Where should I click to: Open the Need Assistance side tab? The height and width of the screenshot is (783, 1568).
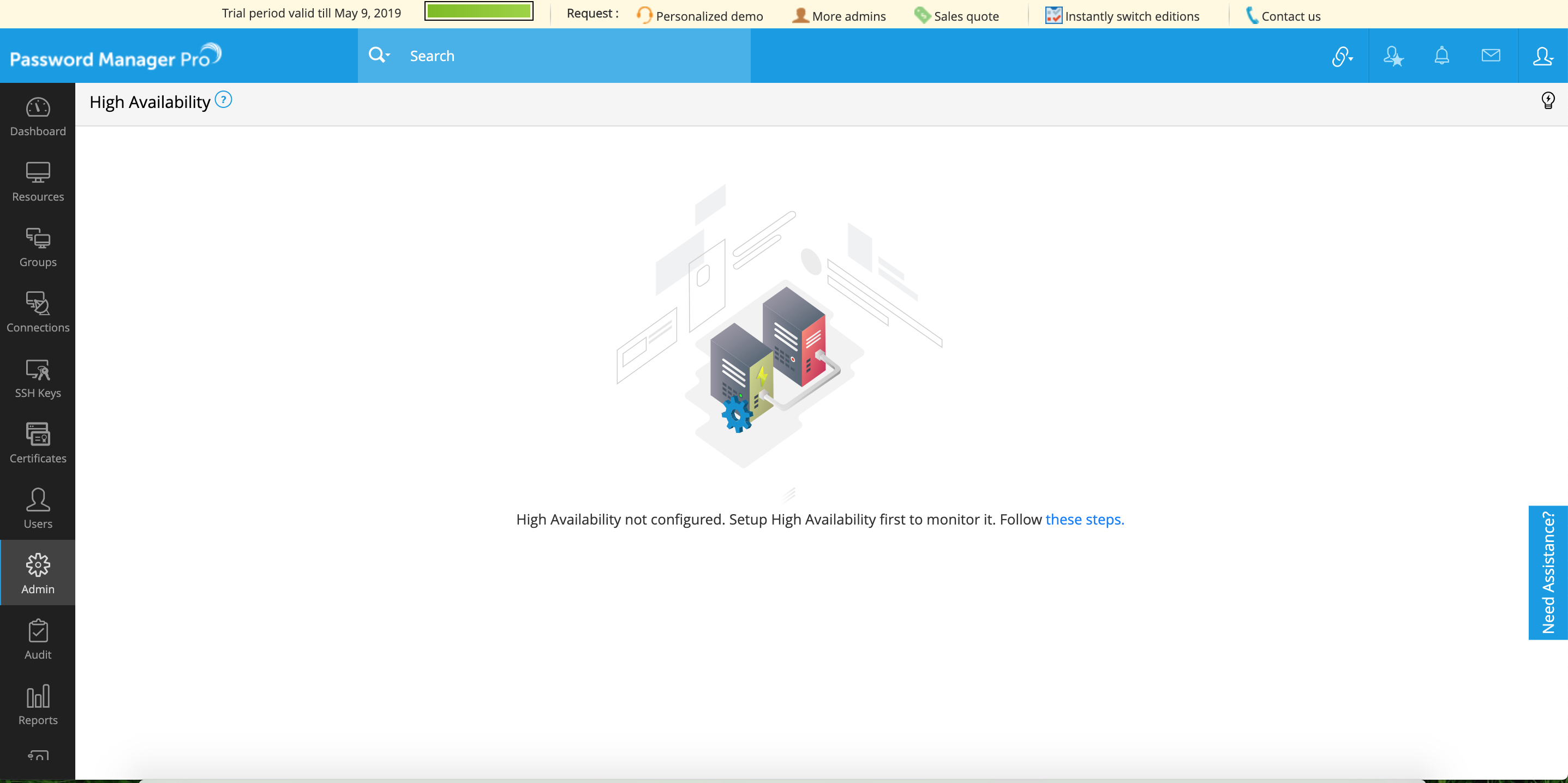tap(1548, 573)
